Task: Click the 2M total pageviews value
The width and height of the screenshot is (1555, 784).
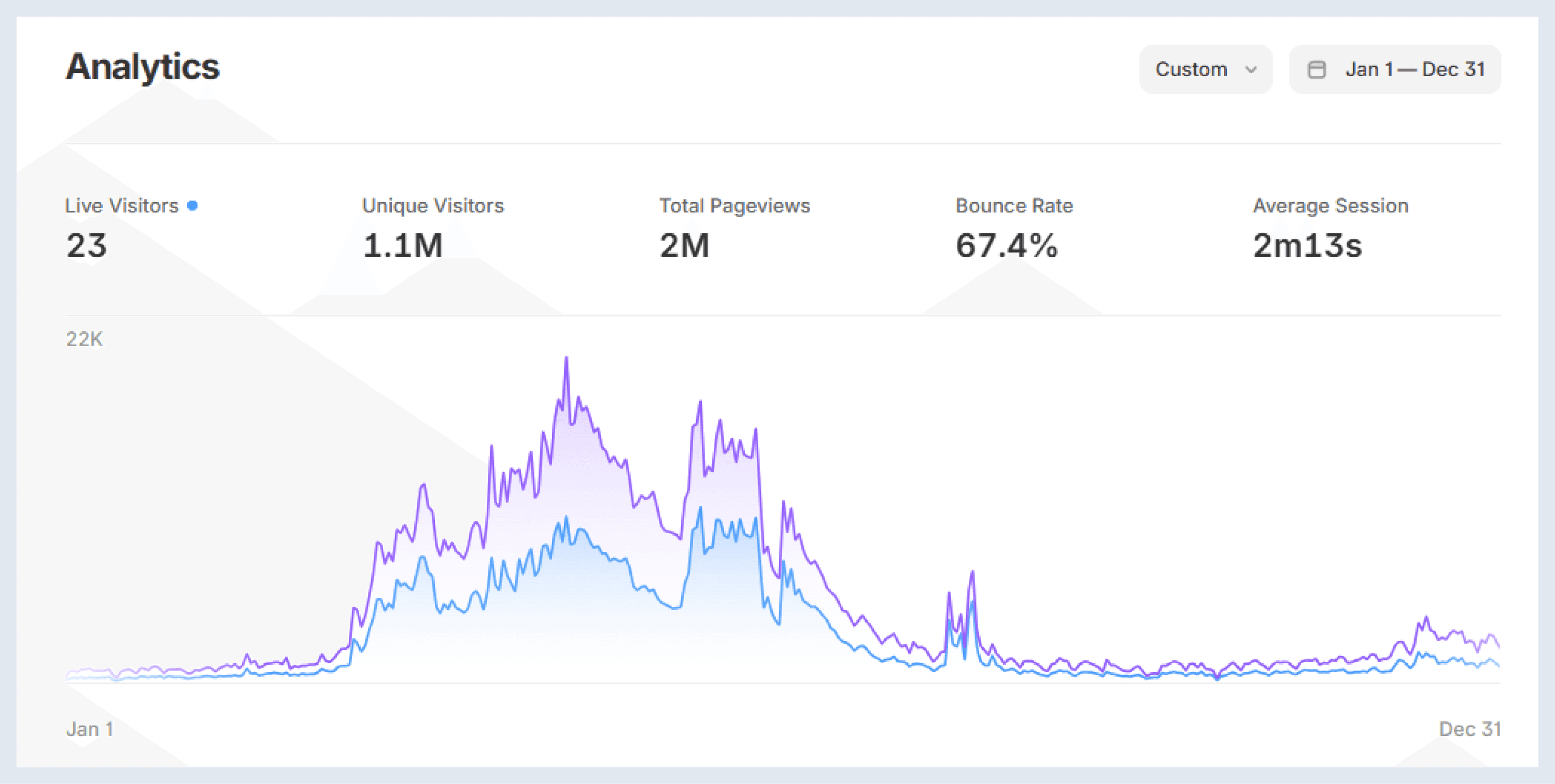Action: [684, 246]
